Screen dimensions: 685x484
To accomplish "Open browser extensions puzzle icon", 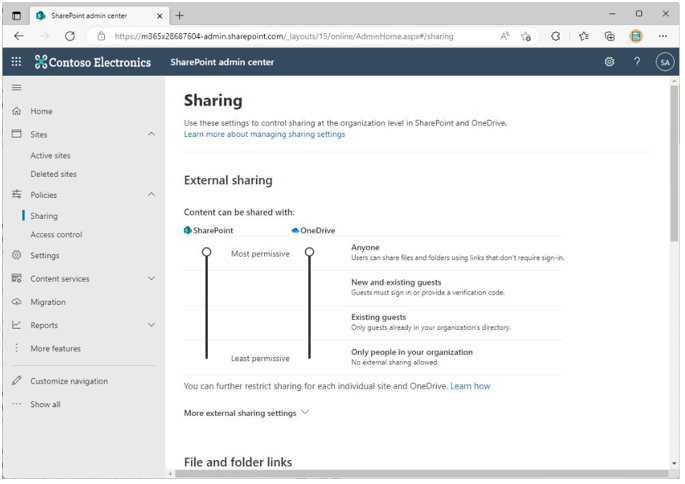I will pyautogui.click(x=555, y=36).
